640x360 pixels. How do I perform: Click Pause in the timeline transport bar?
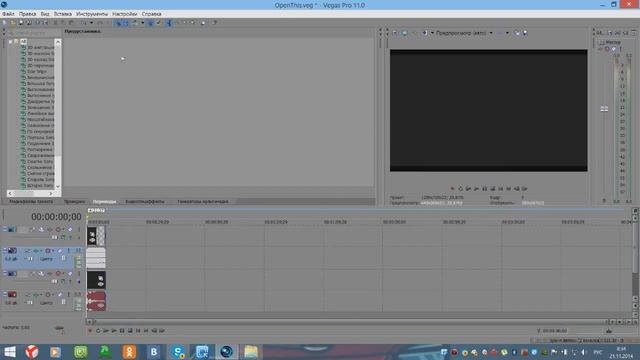click(x=122, y=331)
